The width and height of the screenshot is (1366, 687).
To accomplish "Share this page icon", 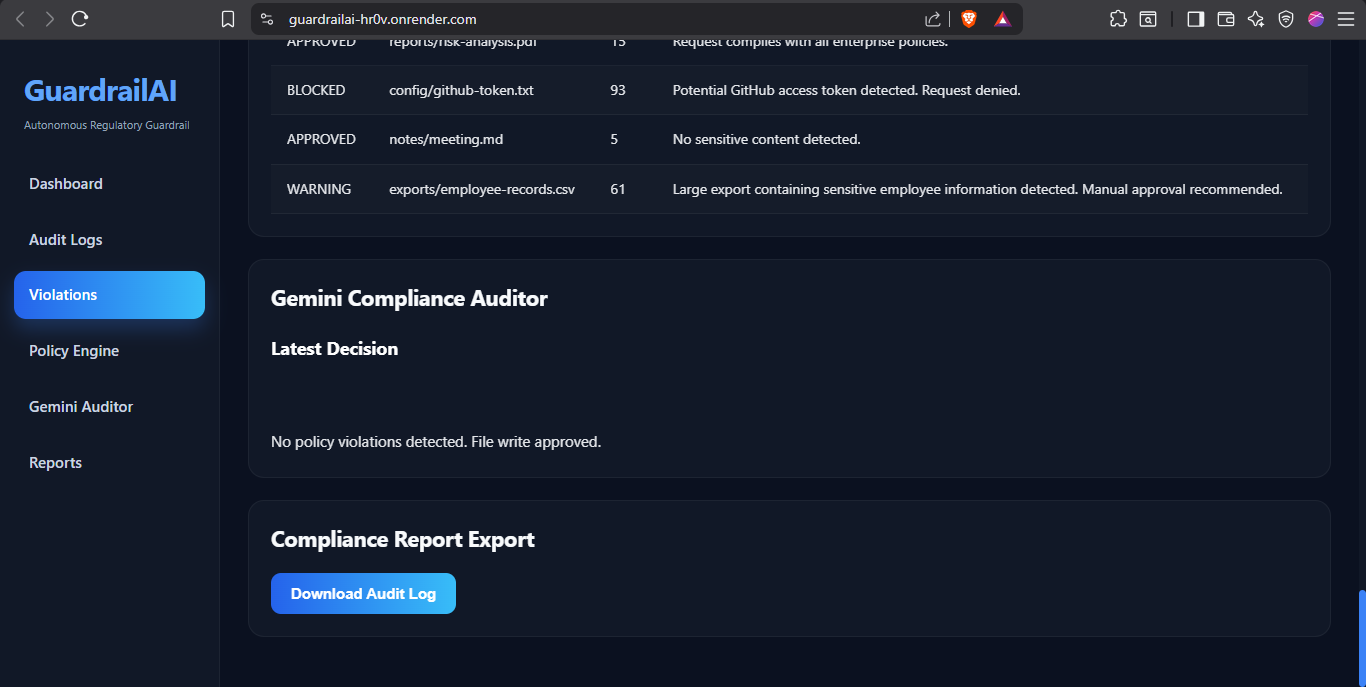I will [x=932, y=19].
